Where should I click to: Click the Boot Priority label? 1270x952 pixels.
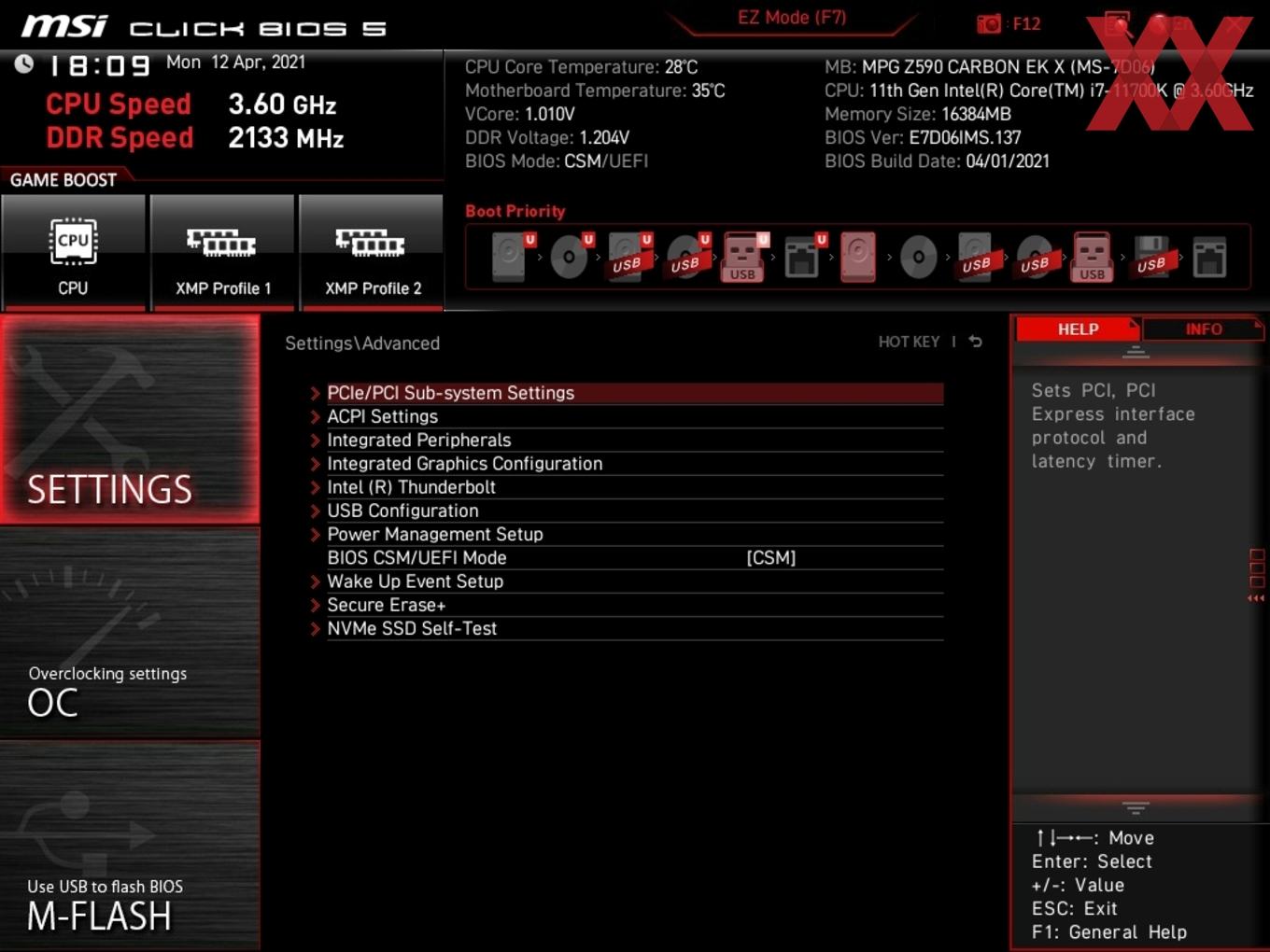click(x=515, y=211)
